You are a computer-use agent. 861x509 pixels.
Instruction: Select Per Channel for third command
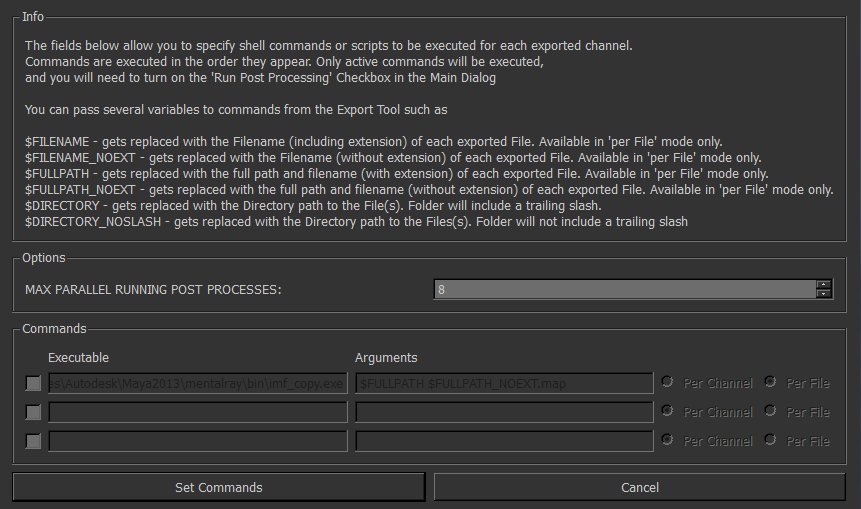[668, 440]
